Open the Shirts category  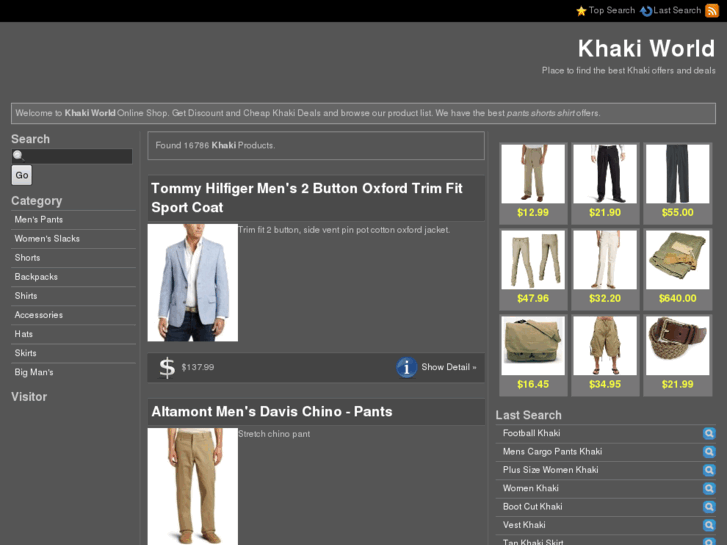(x=26, y=295)
